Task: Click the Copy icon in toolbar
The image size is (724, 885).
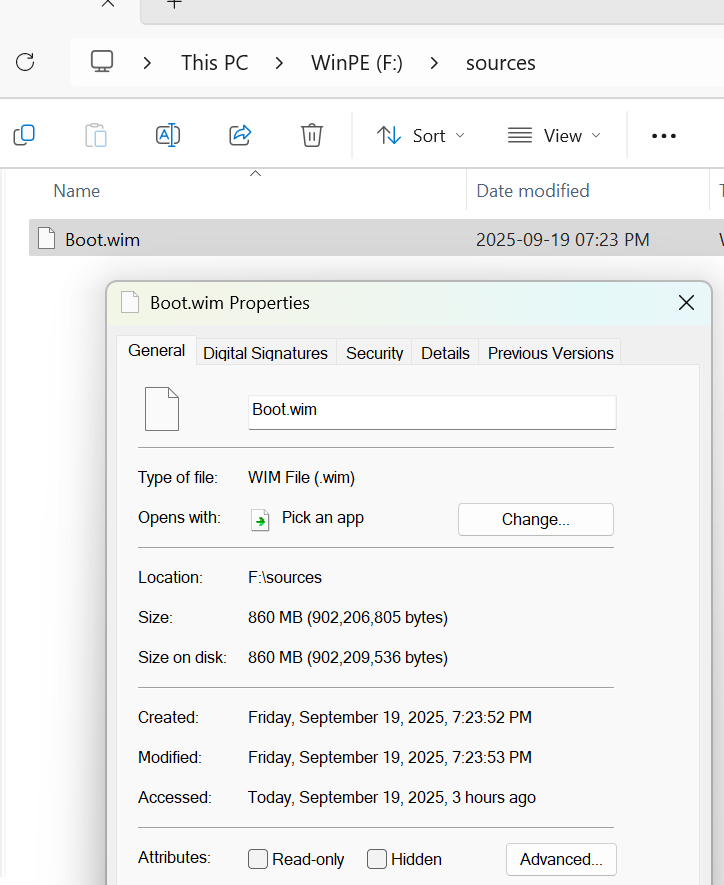Action: pos(24,135)
